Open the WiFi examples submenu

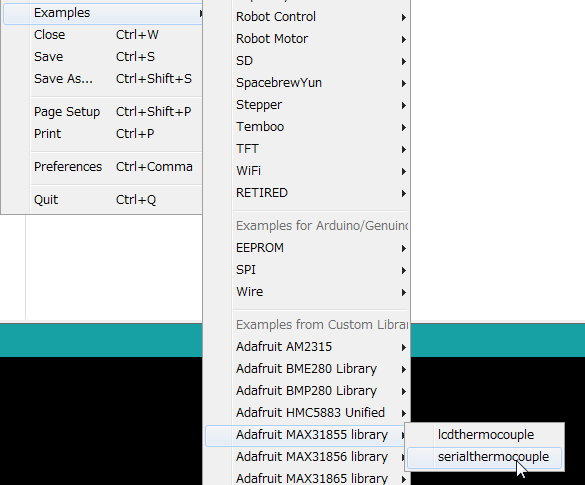(308, 171)
